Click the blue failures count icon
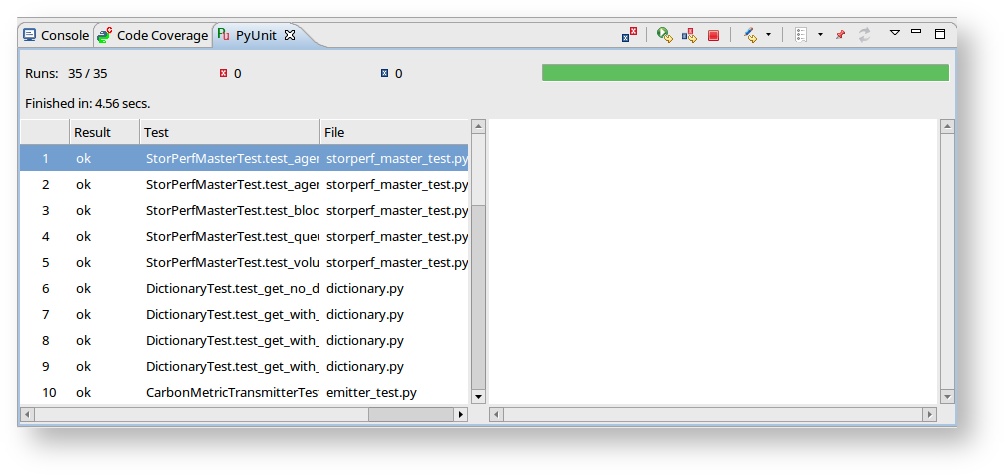Screen dimensions: 1005x476 [x=384, y=74]
